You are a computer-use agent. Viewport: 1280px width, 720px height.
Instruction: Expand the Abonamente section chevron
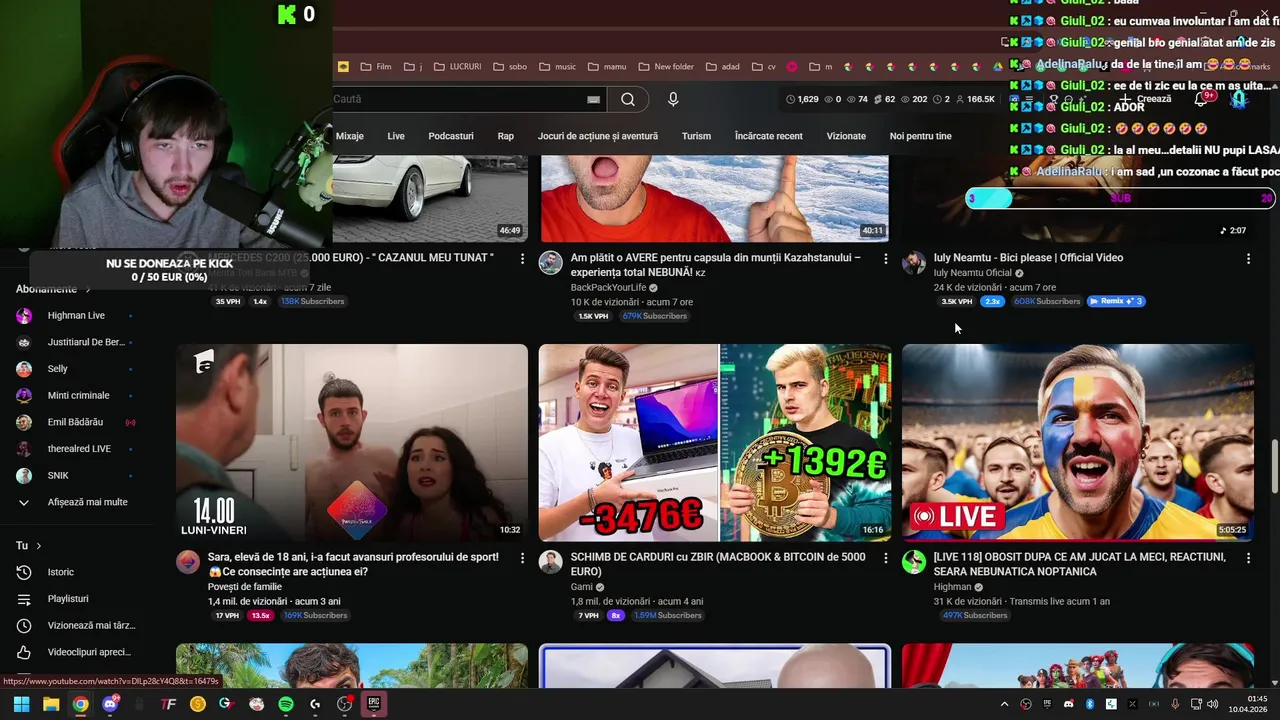point(88,289)
